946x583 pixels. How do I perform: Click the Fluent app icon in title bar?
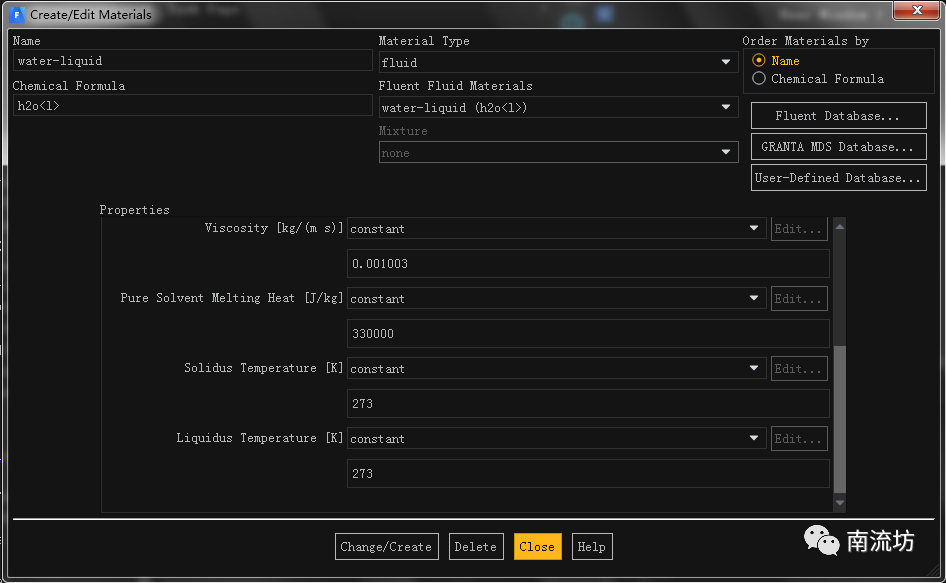16,14
